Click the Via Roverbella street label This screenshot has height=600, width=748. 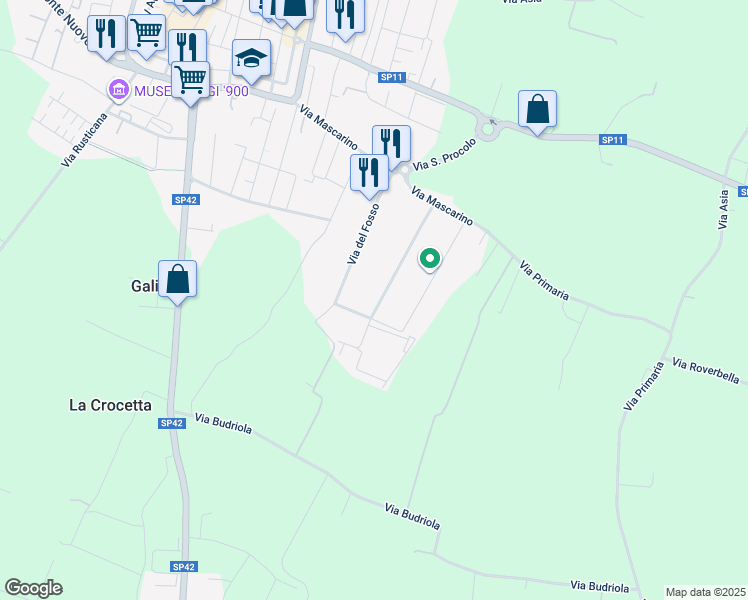coord(706,371)
